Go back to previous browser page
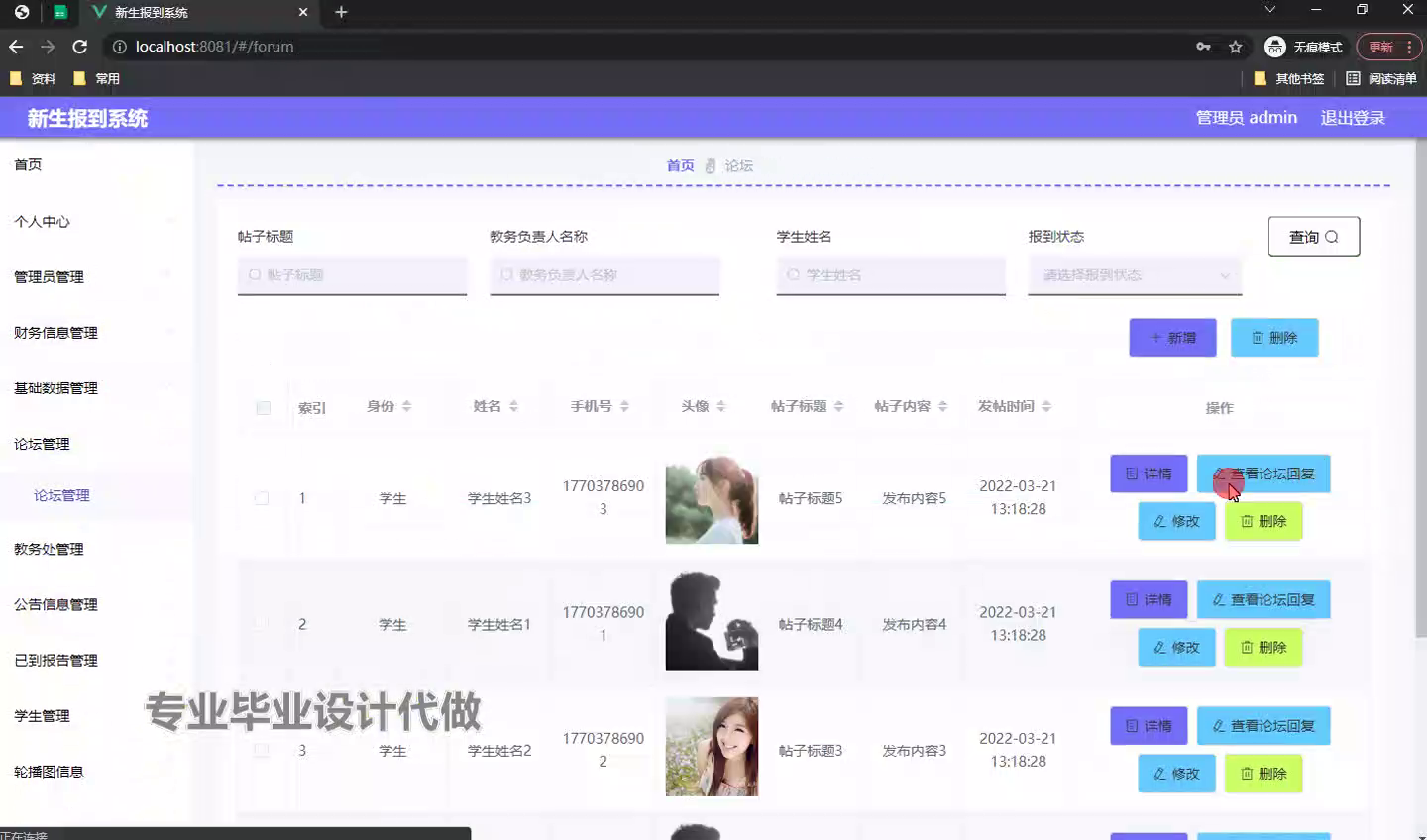1427x840 pixels. coord(16,47)
